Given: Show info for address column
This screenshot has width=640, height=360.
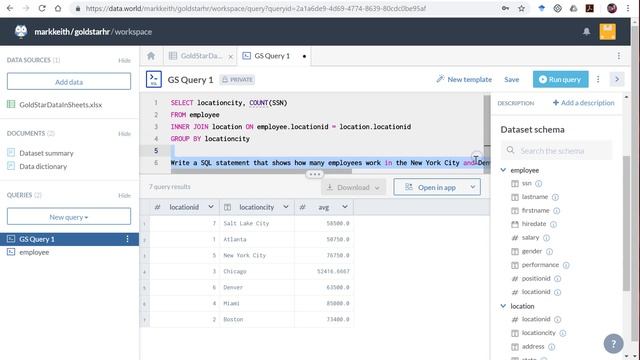Looking at the screenshot, I should (551, 347).
